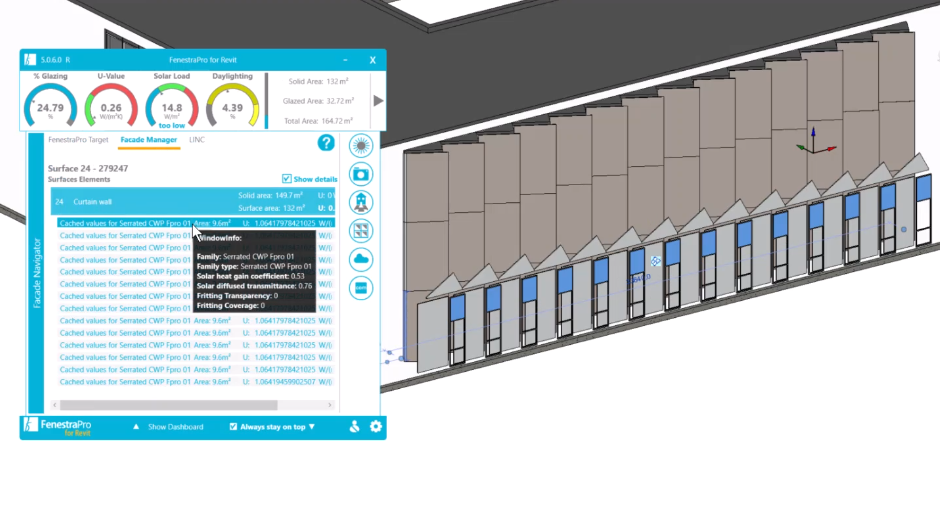Click the scrollbar left arrow
The height and width of the screenshot is (531, 940).
55,405
